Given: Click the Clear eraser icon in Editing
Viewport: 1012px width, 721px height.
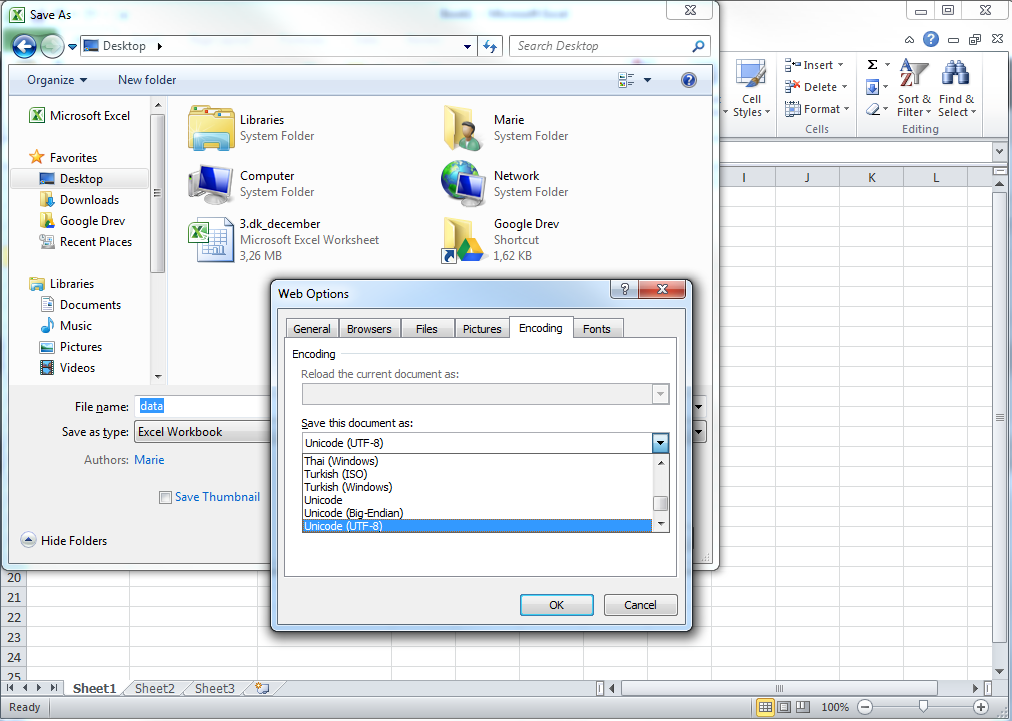Looking at the screenshot, I should pyautogui.click(x=873, y=109).
